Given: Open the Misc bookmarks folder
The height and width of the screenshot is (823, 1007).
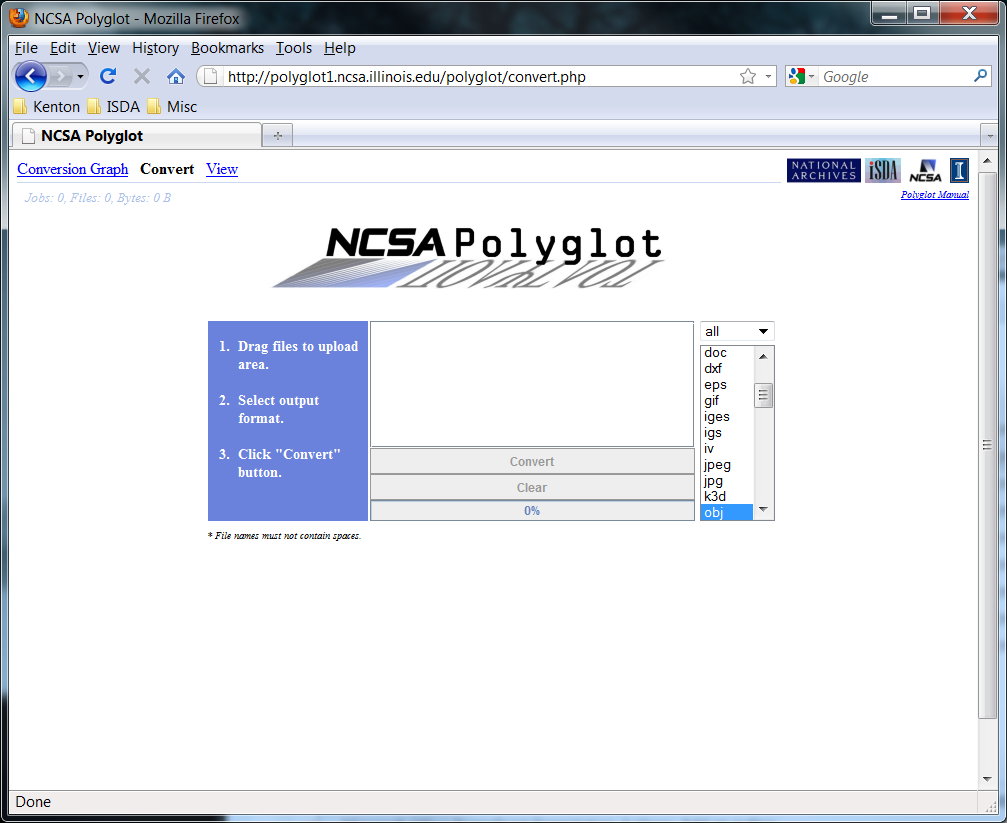Looking at the screenshot, I should tap(172, 107).
